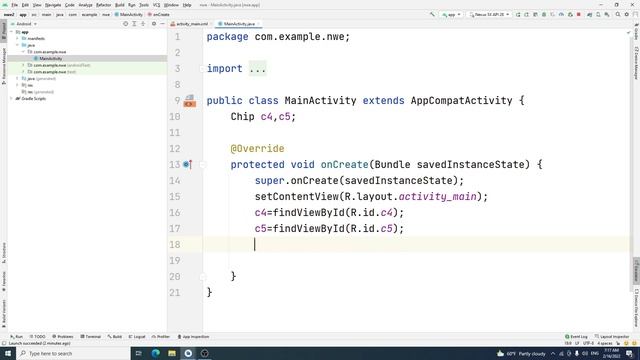This screenshot has width=640, height=360.
Task: Hide the Project panel with minus icon
Action: pos(162,24)
